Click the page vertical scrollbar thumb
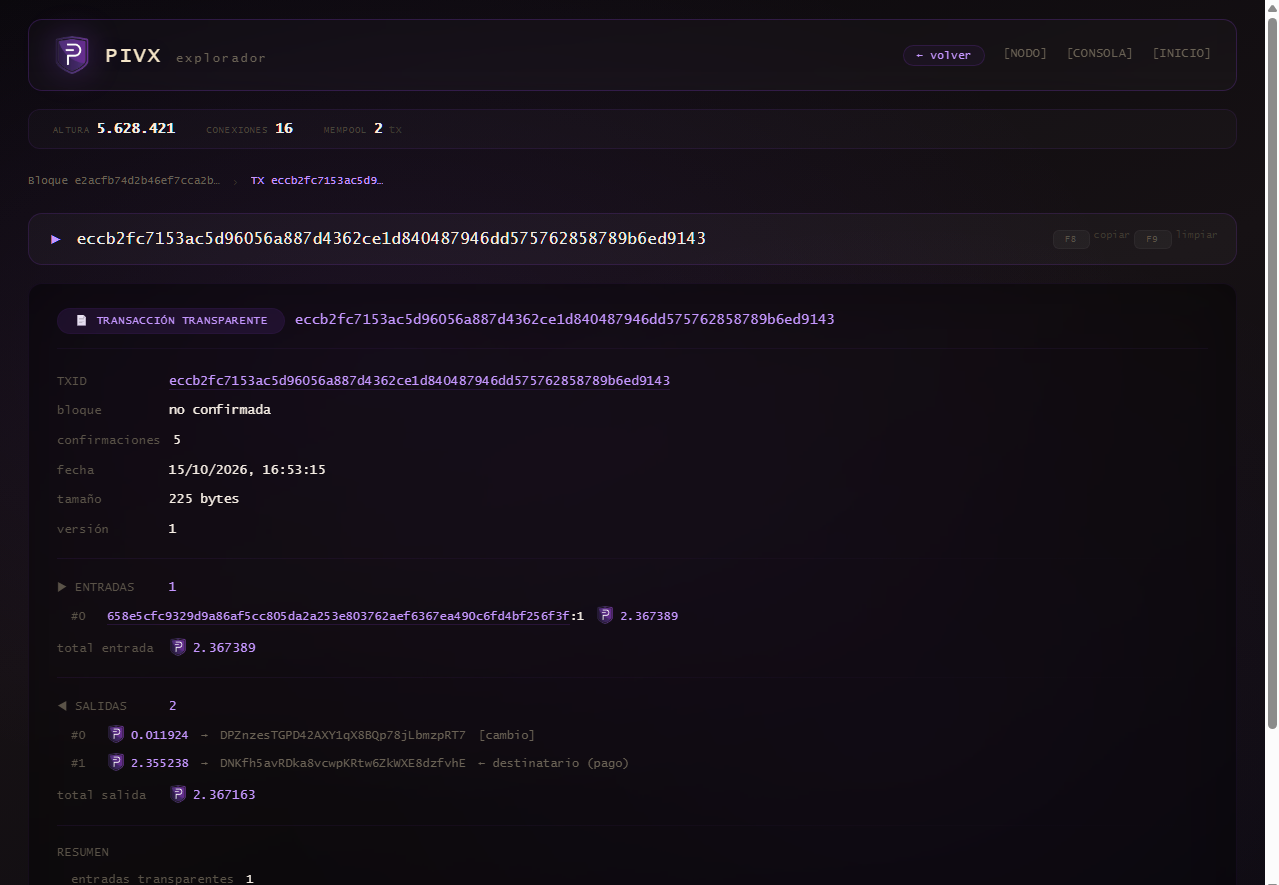Viewport: 1279px width, 885px height. [x=1272, y=372]
